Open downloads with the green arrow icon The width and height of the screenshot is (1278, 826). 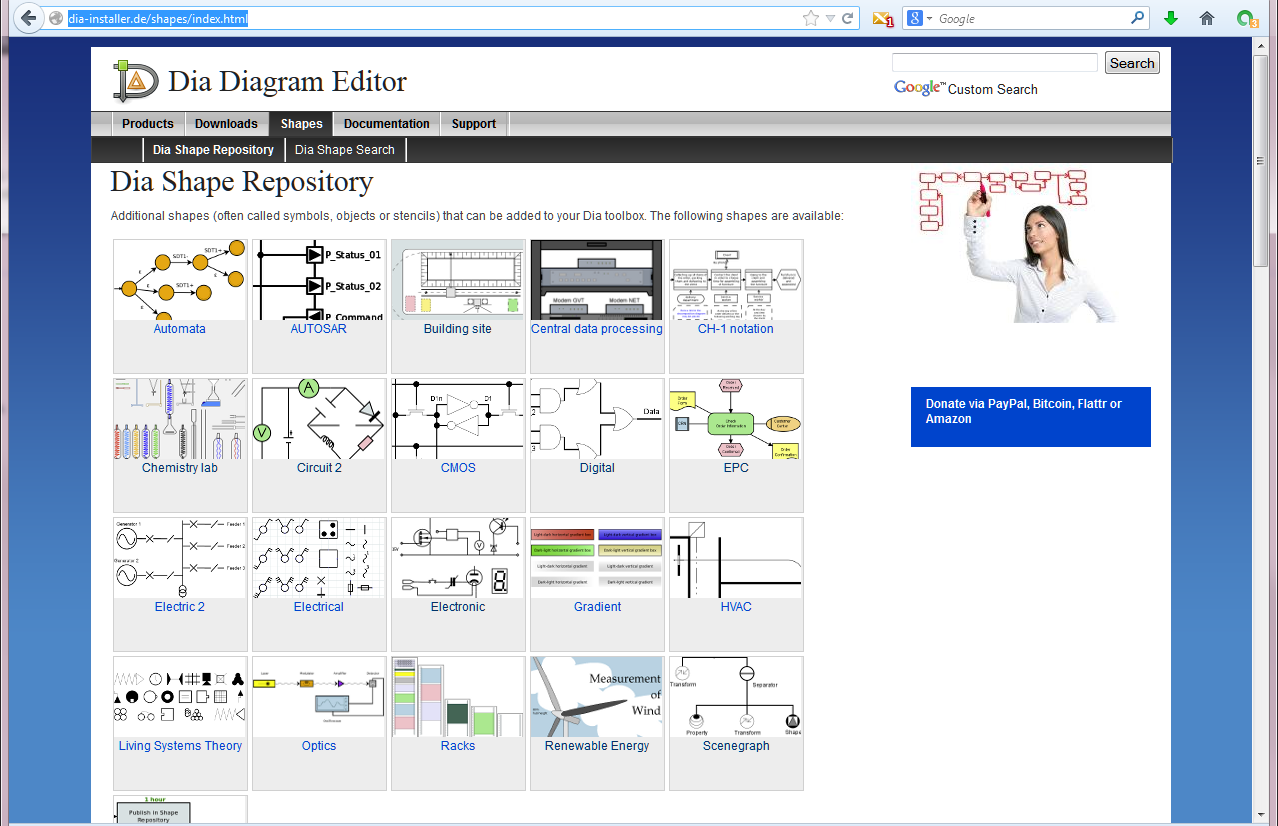(1171, 18)
